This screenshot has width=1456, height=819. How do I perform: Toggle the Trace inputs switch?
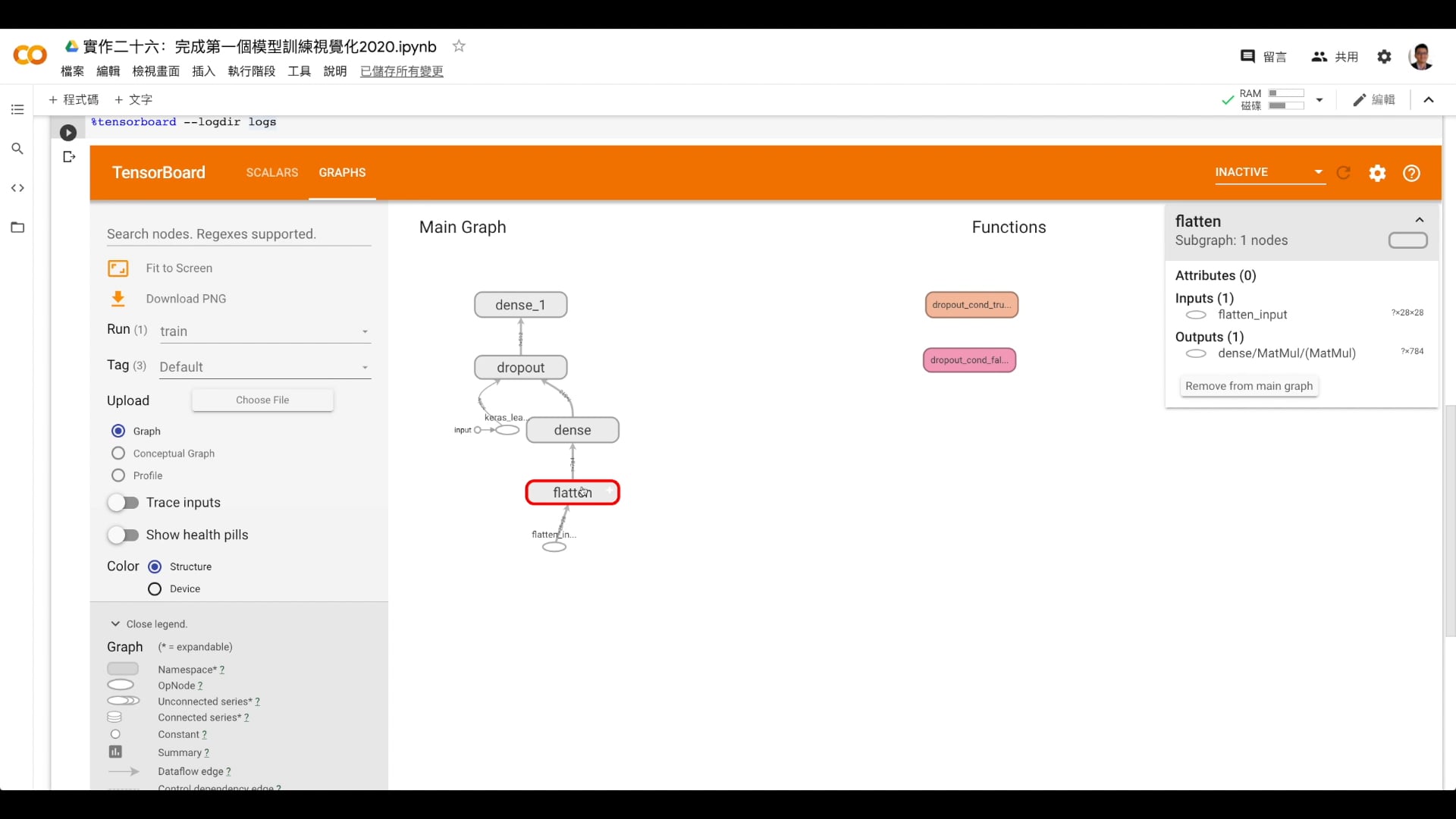(124, 503)
